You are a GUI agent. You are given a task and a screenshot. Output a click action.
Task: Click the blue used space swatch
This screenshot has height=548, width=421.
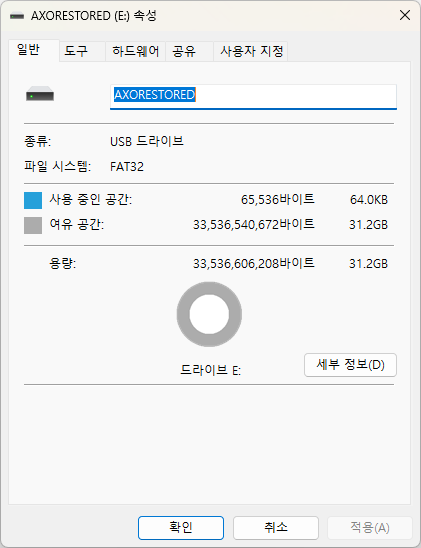tap(33, 200)
